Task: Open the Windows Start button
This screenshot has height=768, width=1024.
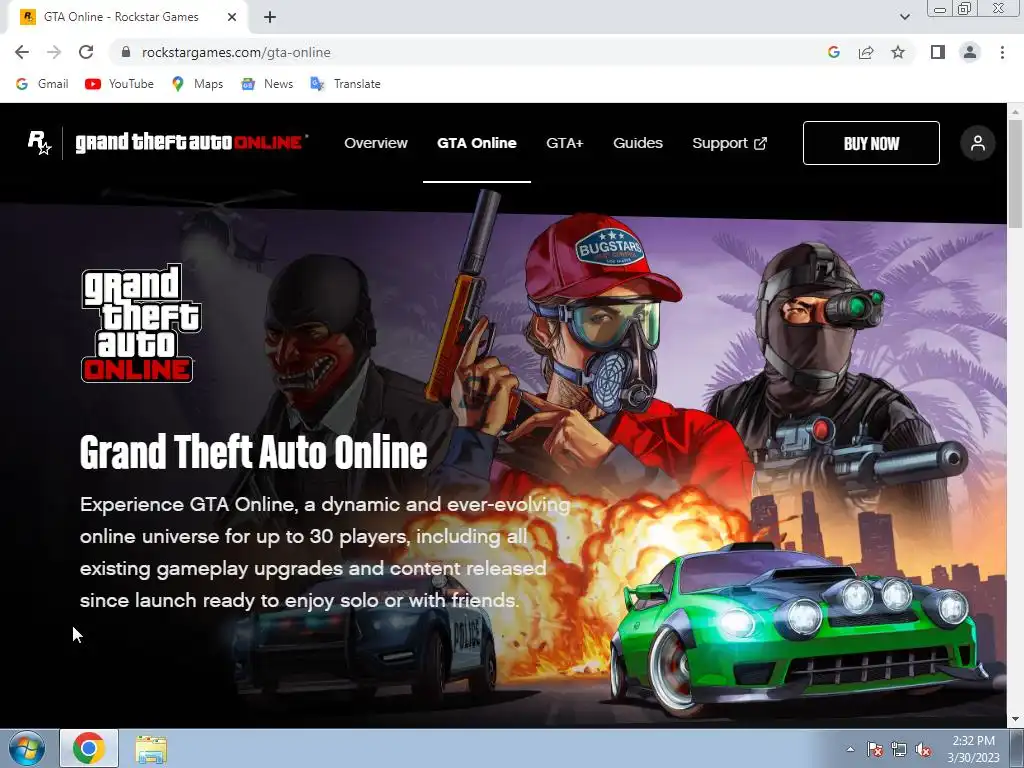Action: pos(27,749)
